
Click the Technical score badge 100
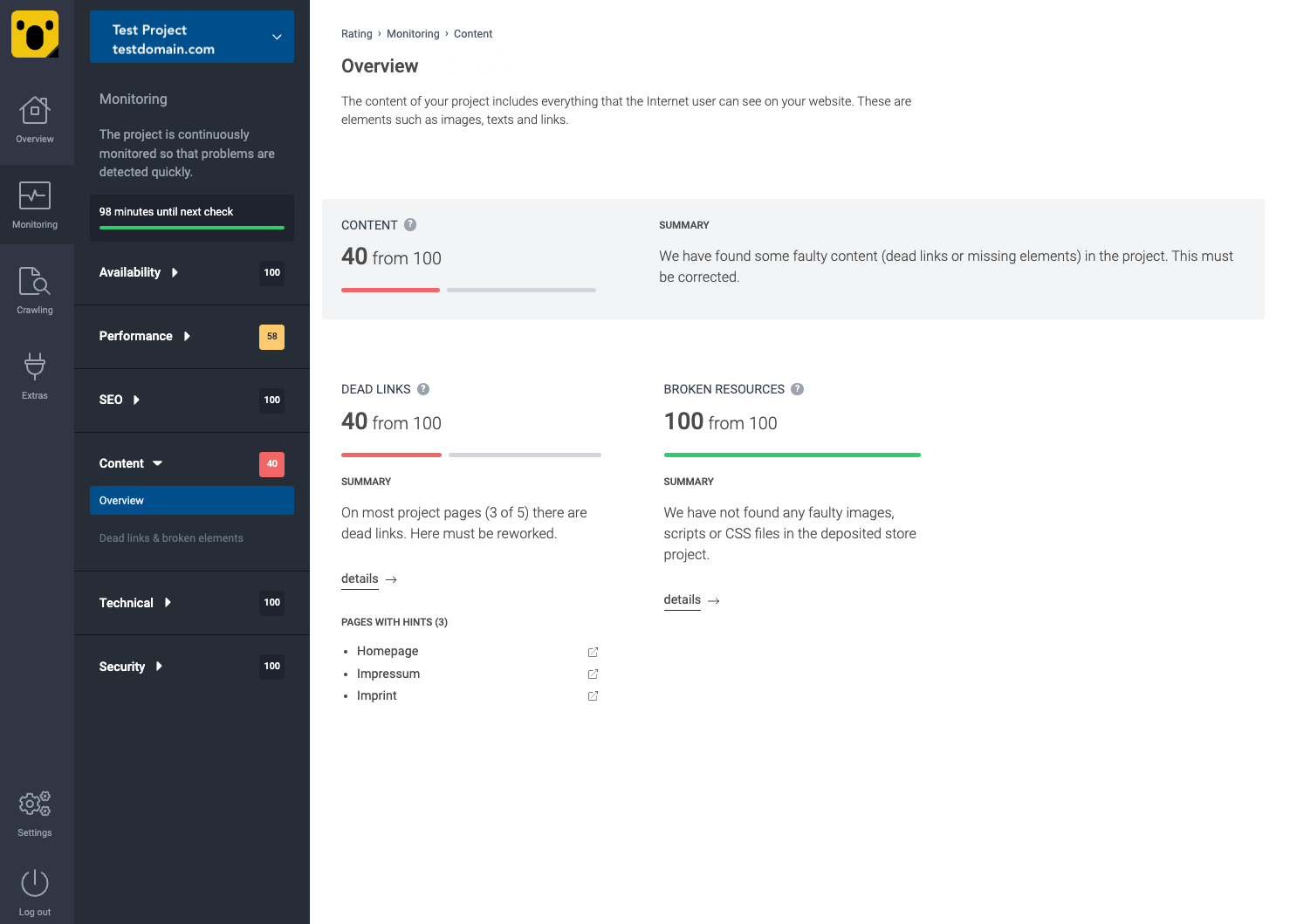(x=272, y=603)
